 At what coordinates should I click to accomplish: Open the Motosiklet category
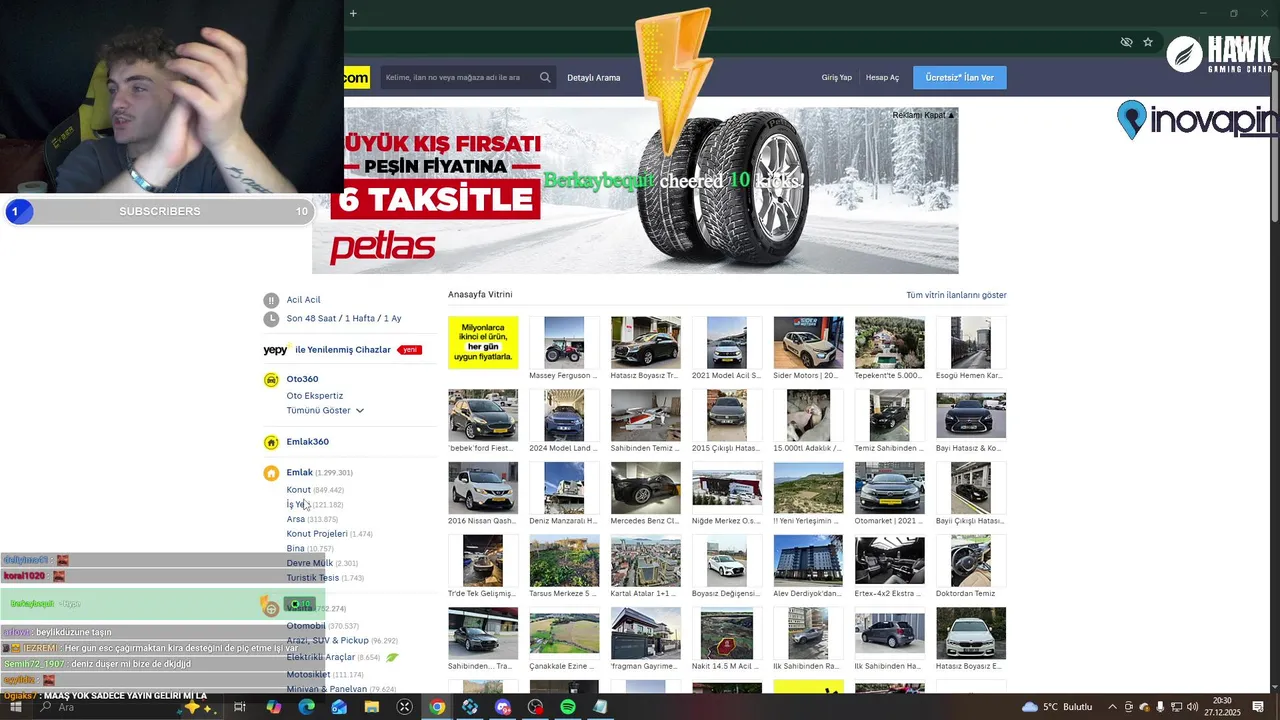tap(309, 675)
